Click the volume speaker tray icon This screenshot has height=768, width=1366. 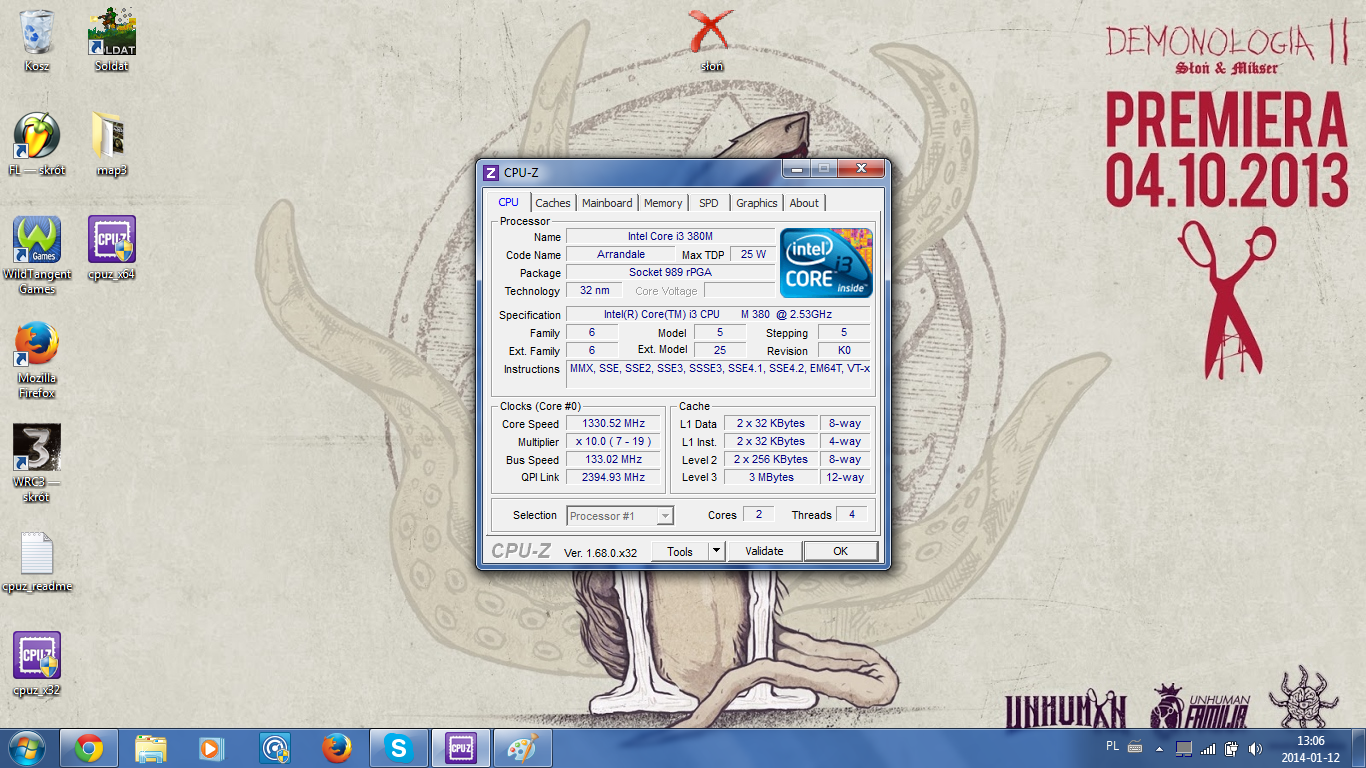point(1255,748)
